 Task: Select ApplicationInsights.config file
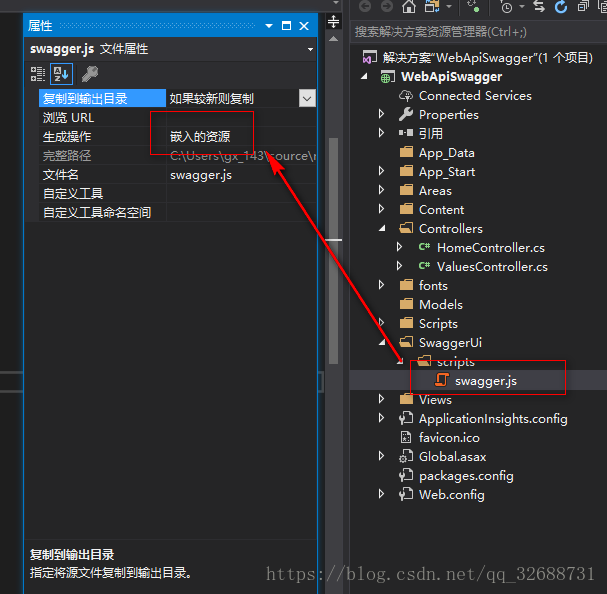(x=493, y=419)
